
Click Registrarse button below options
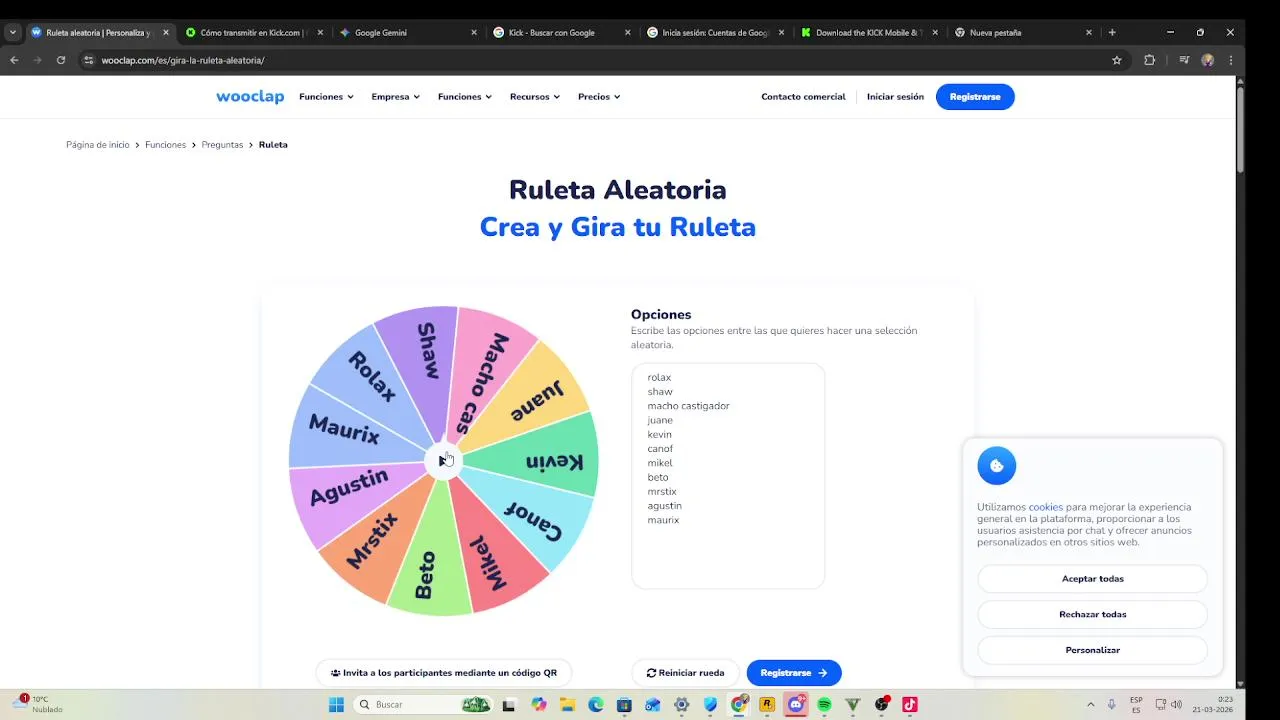pyautogui.click(x=794, y=673)
